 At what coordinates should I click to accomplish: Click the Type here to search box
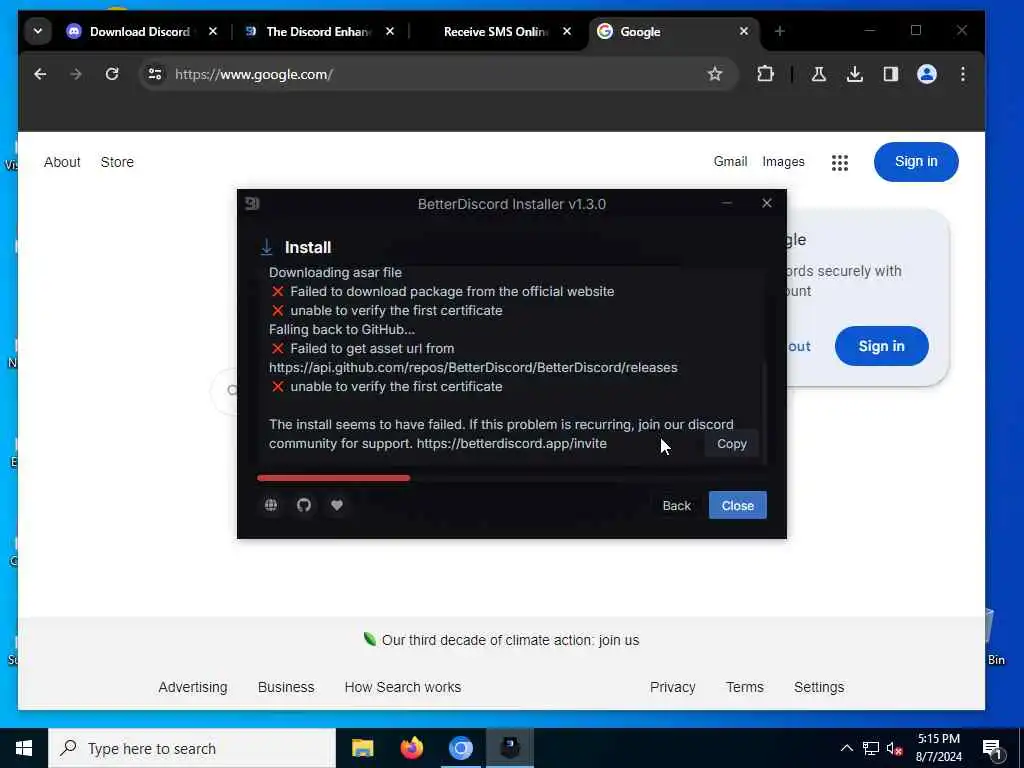coord(192,748)
